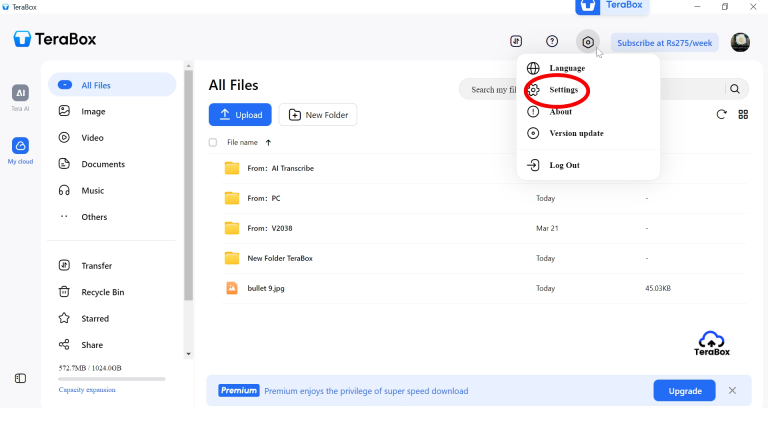
Task: Select the 'bullet 9.jpg' file name
Action: coord(265,288)
